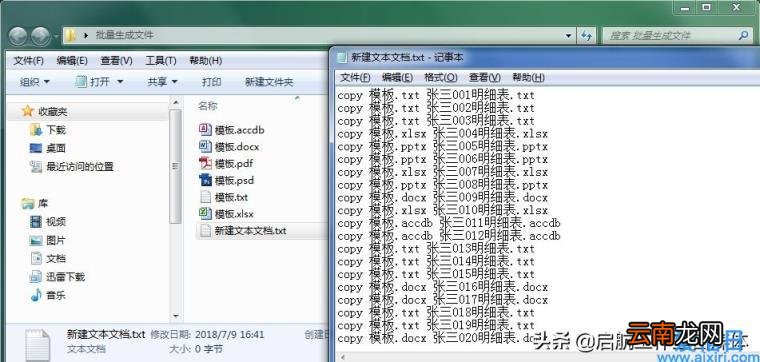The image size is (760, 362).
Task: Expand the address bar history dropdown arrow
Action: [x=569, y=35]
